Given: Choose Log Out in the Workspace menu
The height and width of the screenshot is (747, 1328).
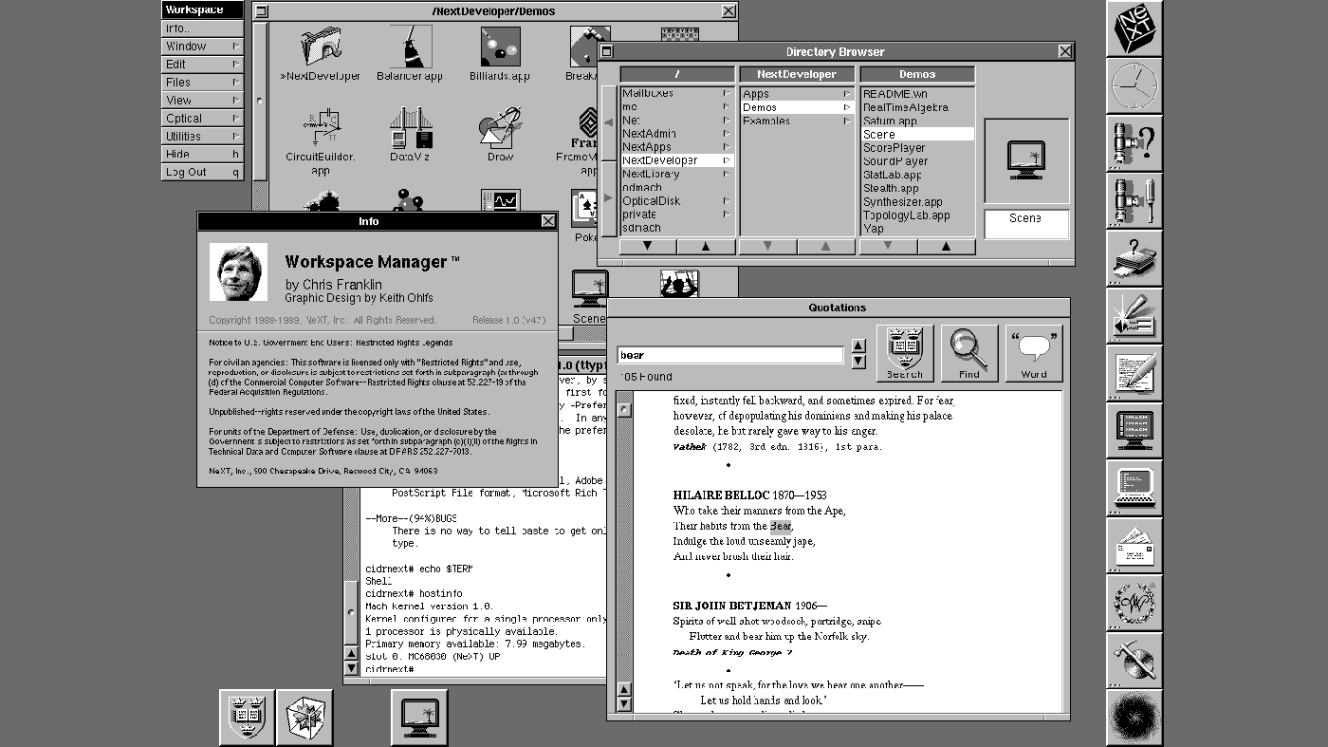Looking at the screenshot, I should (203, 172).
